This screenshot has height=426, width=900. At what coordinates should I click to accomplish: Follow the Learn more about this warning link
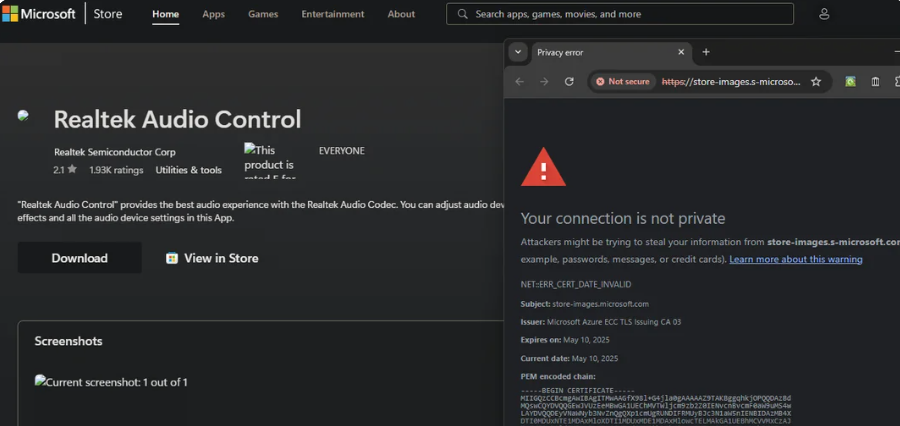point(795,259)
